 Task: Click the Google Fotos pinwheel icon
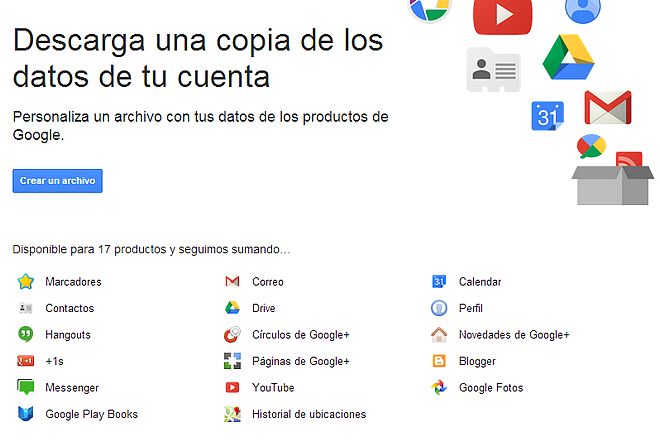tap(439, 387)
